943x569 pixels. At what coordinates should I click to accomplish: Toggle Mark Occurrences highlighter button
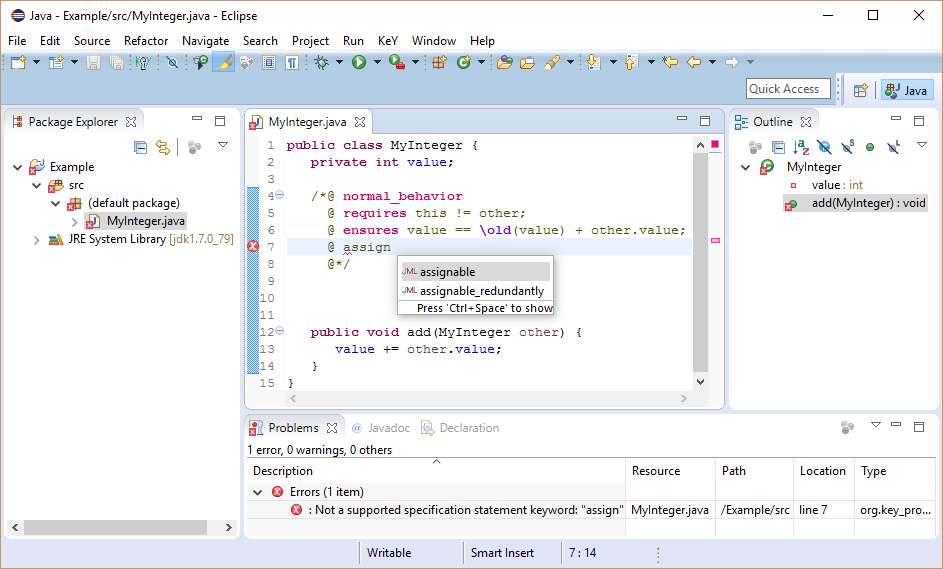pyautogui.click(x=224, y=62)
